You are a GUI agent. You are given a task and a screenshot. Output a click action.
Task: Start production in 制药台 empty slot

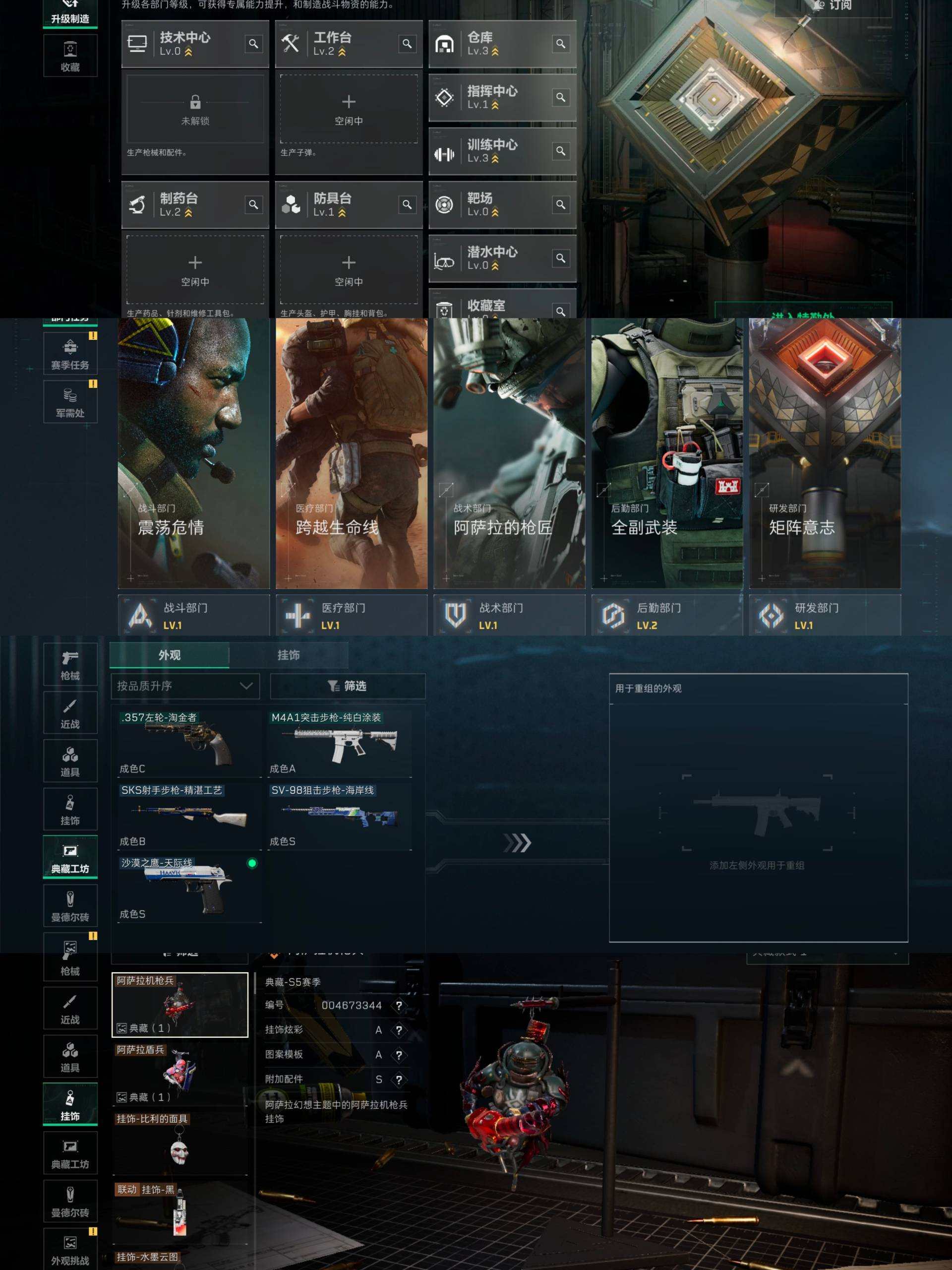point(195,270)
